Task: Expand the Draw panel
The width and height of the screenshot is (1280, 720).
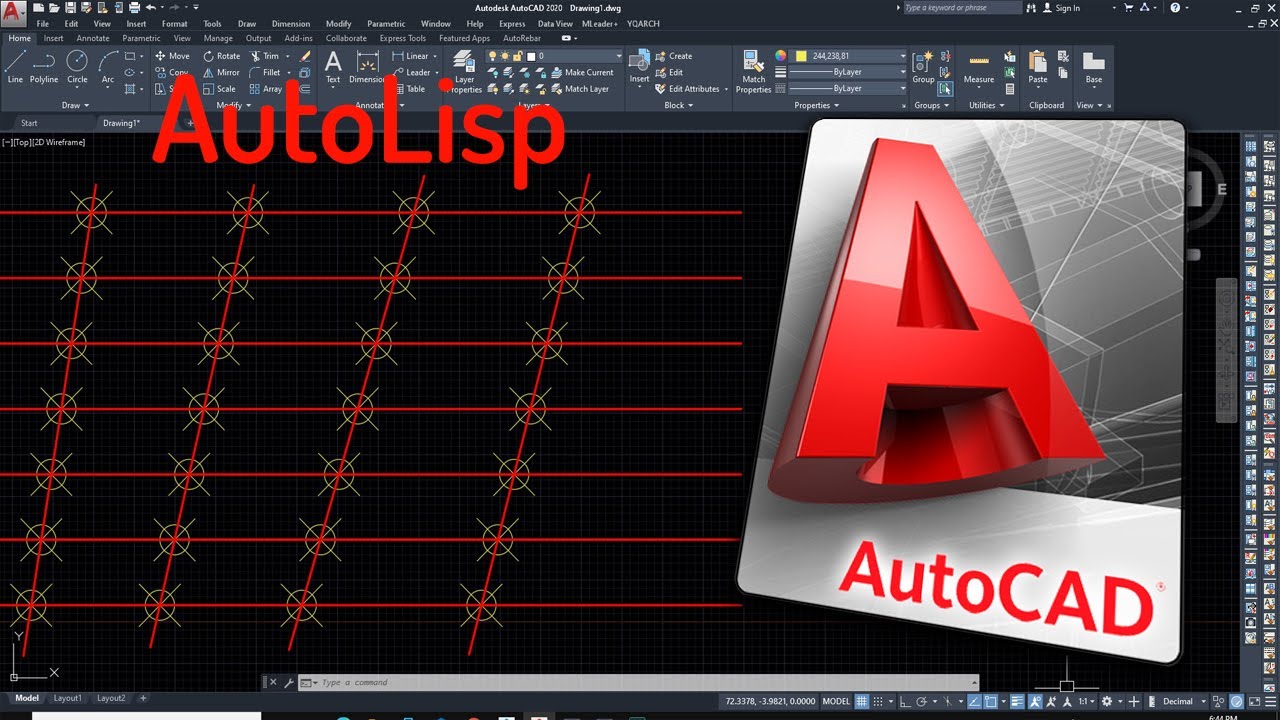Action: [75, 105]
